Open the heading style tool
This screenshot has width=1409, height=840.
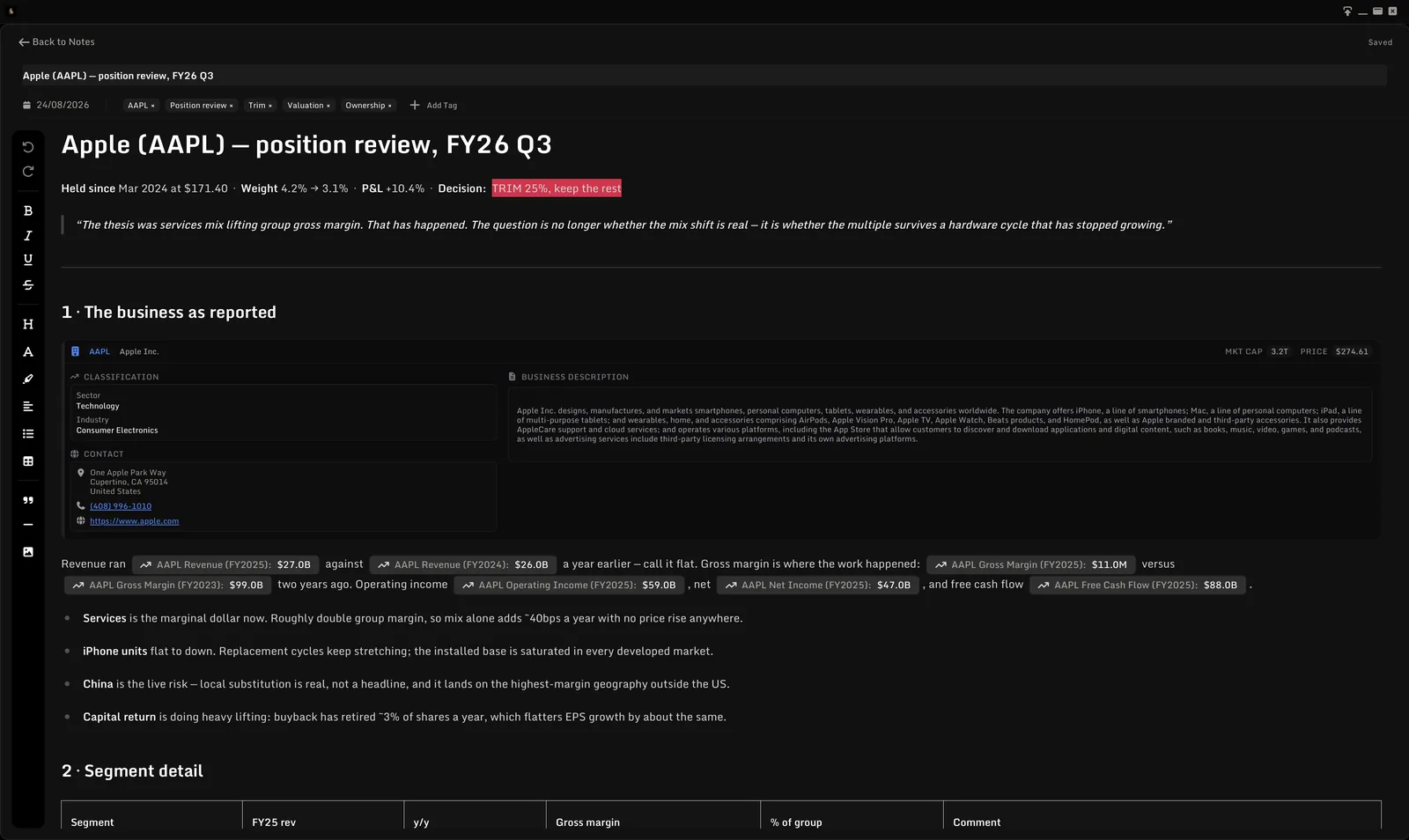(28, 324)
